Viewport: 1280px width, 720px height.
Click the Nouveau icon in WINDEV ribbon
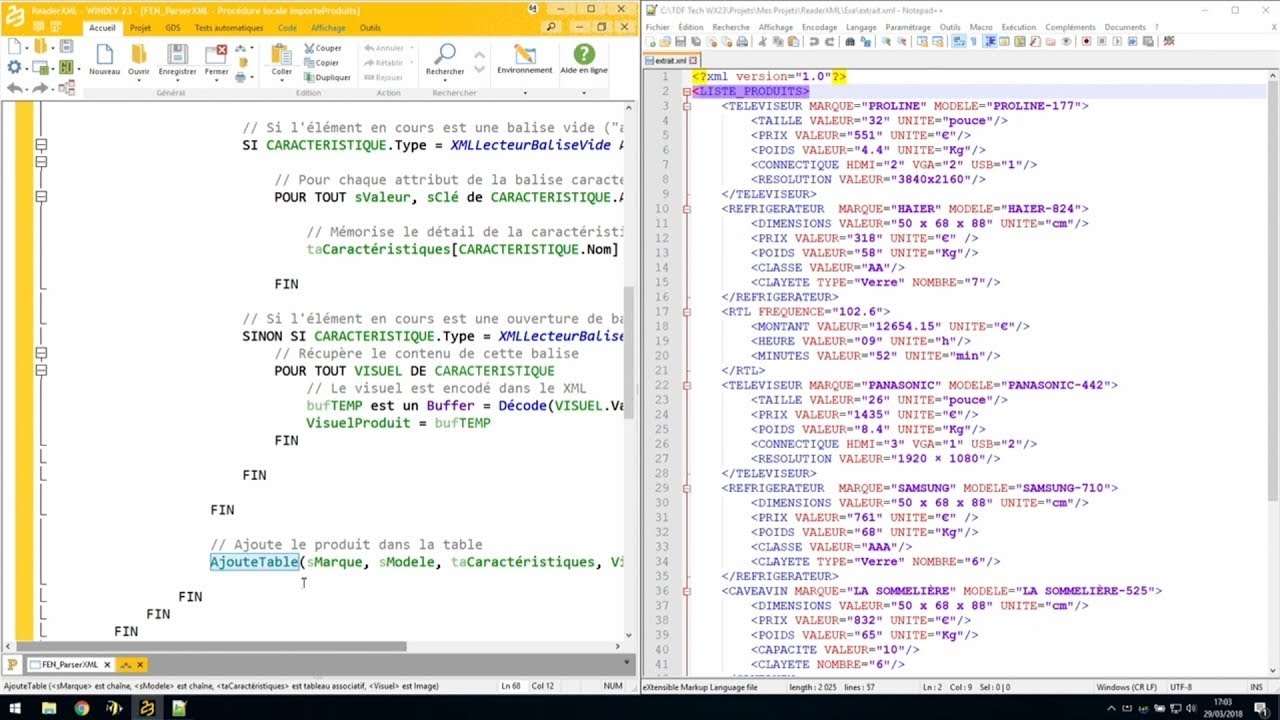pos(104,54)
